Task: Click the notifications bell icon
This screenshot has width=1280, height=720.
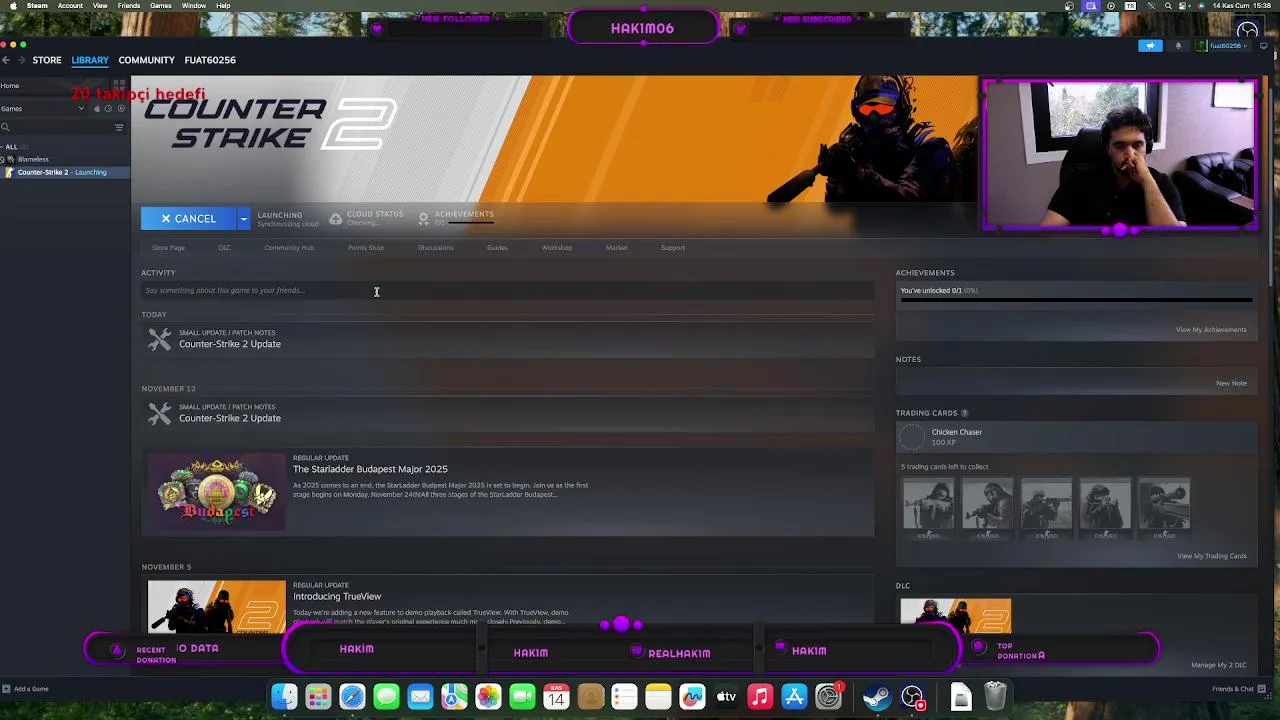Action: (1177, 45)
